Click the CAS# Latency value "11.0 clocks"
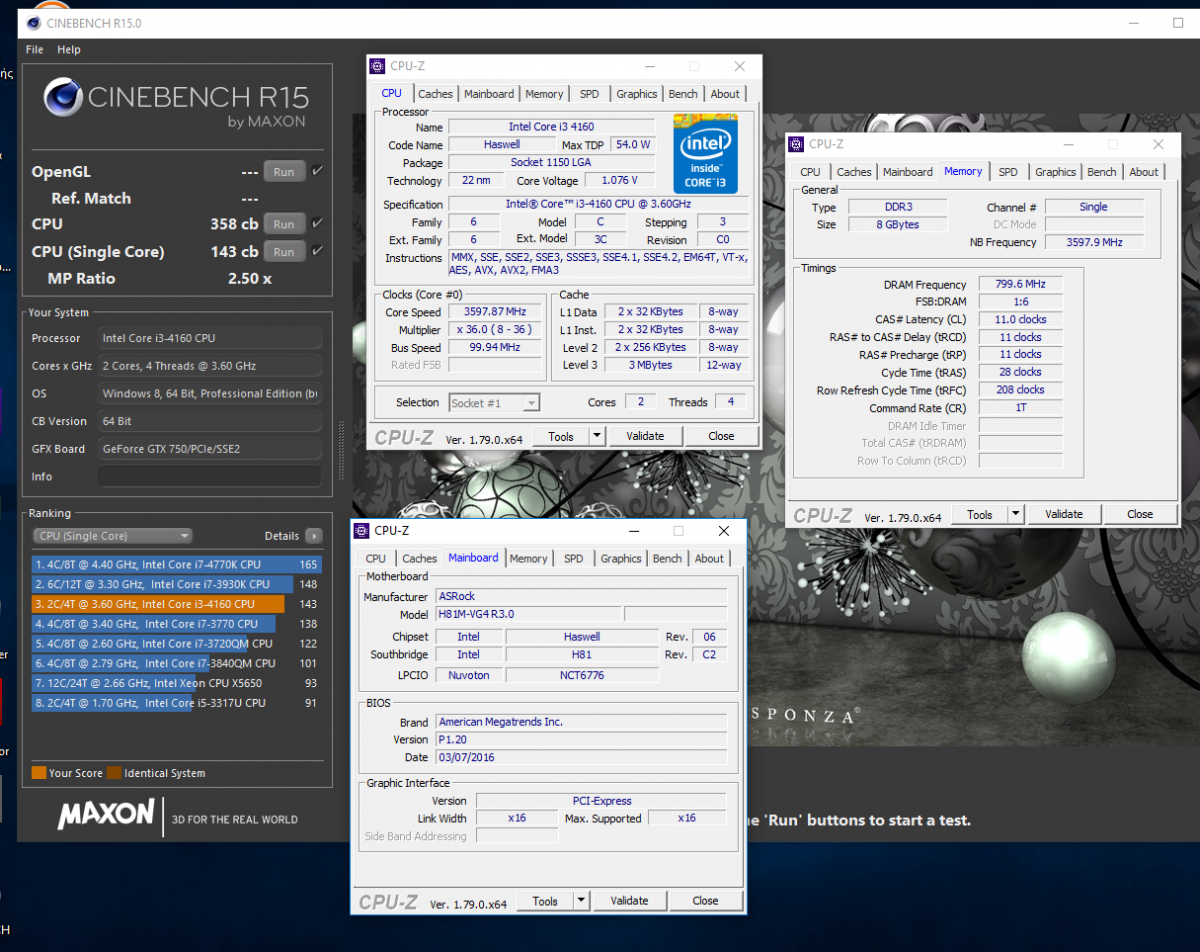 click(1020, 320)
